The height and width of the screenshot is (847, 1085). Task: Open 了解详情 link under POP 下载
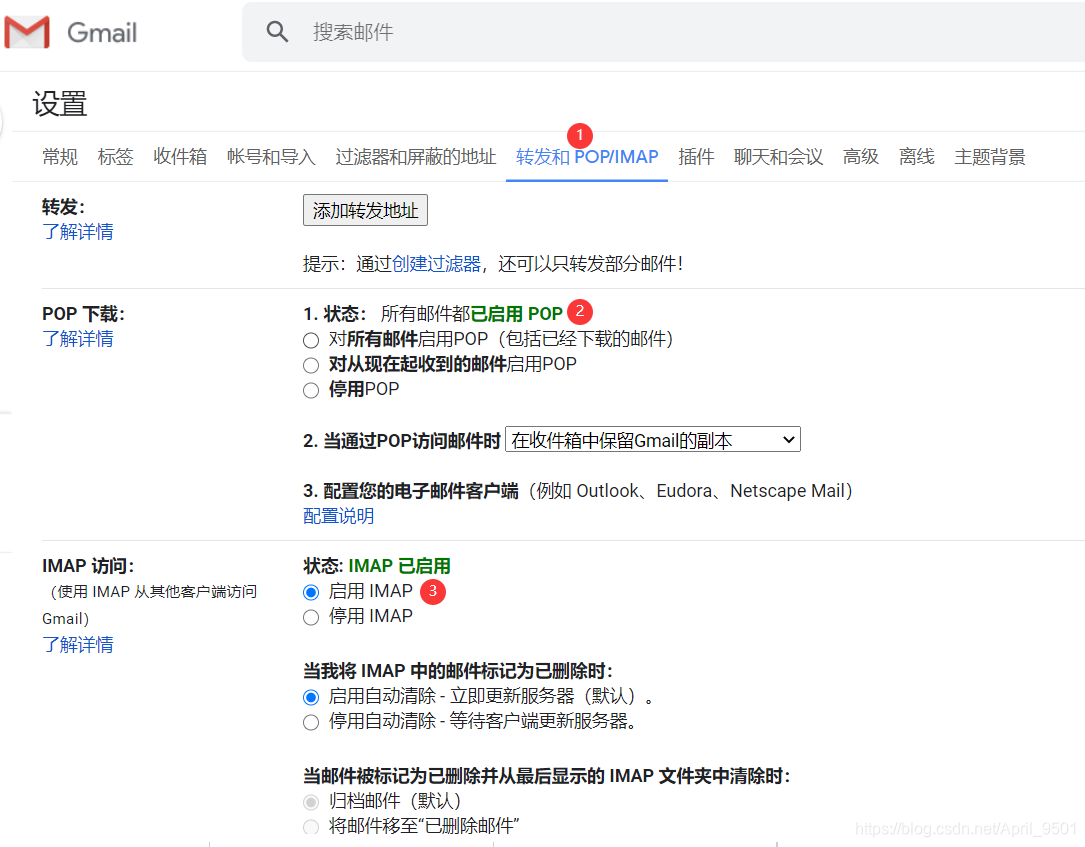click(x=78, y=339)
